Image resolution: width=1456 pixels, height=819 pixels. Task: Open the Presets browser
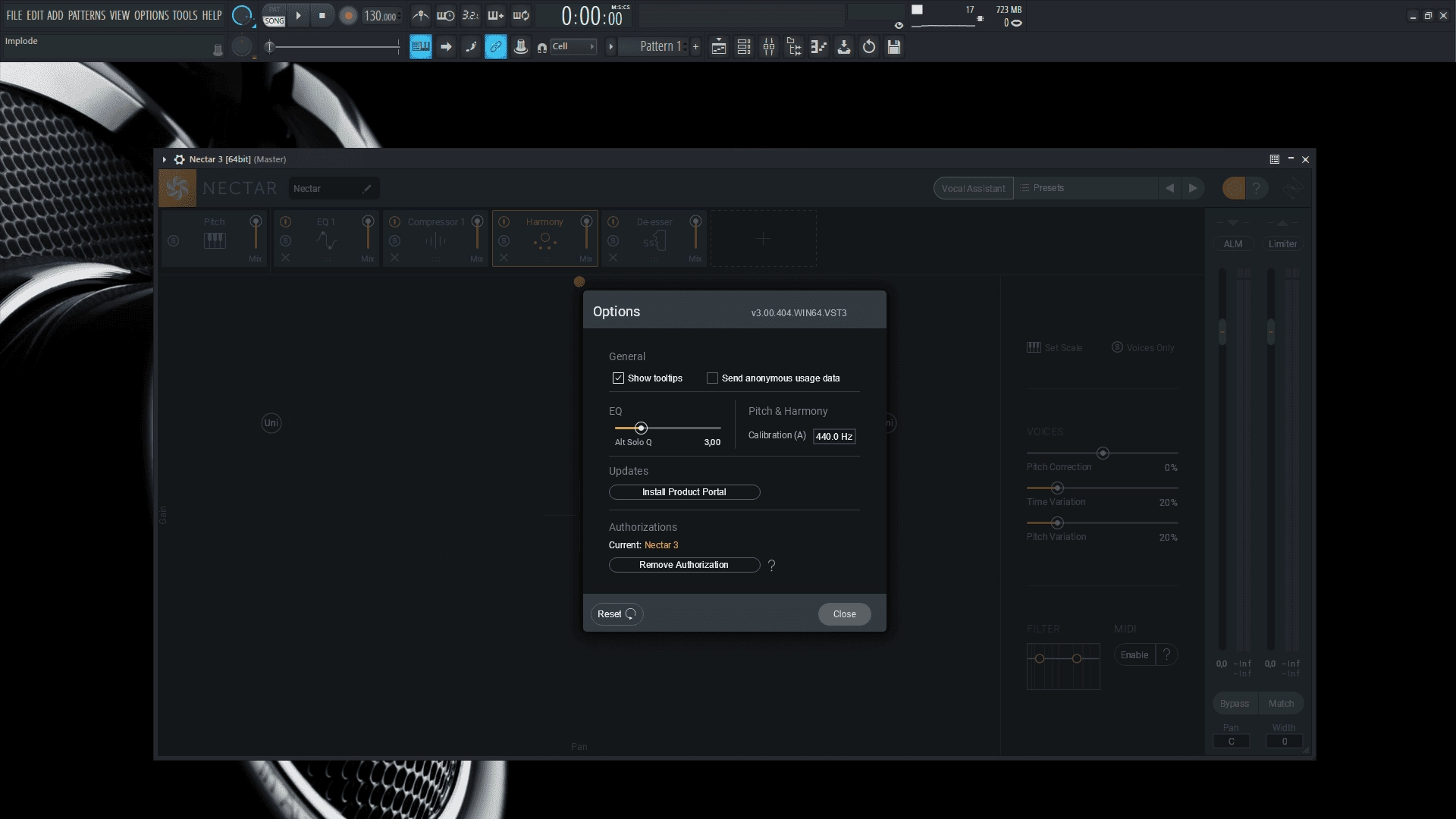(x=1085, y=188)
